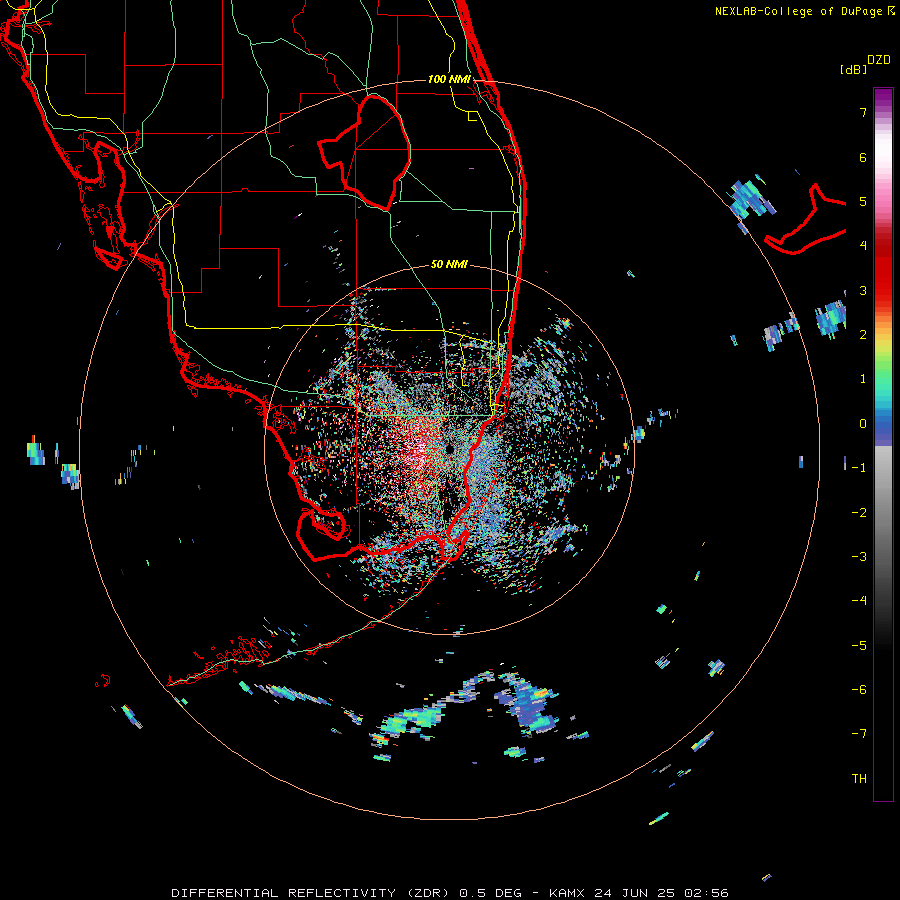Click the purple top of the color bar
900x900 pixels.
point(883,96)
